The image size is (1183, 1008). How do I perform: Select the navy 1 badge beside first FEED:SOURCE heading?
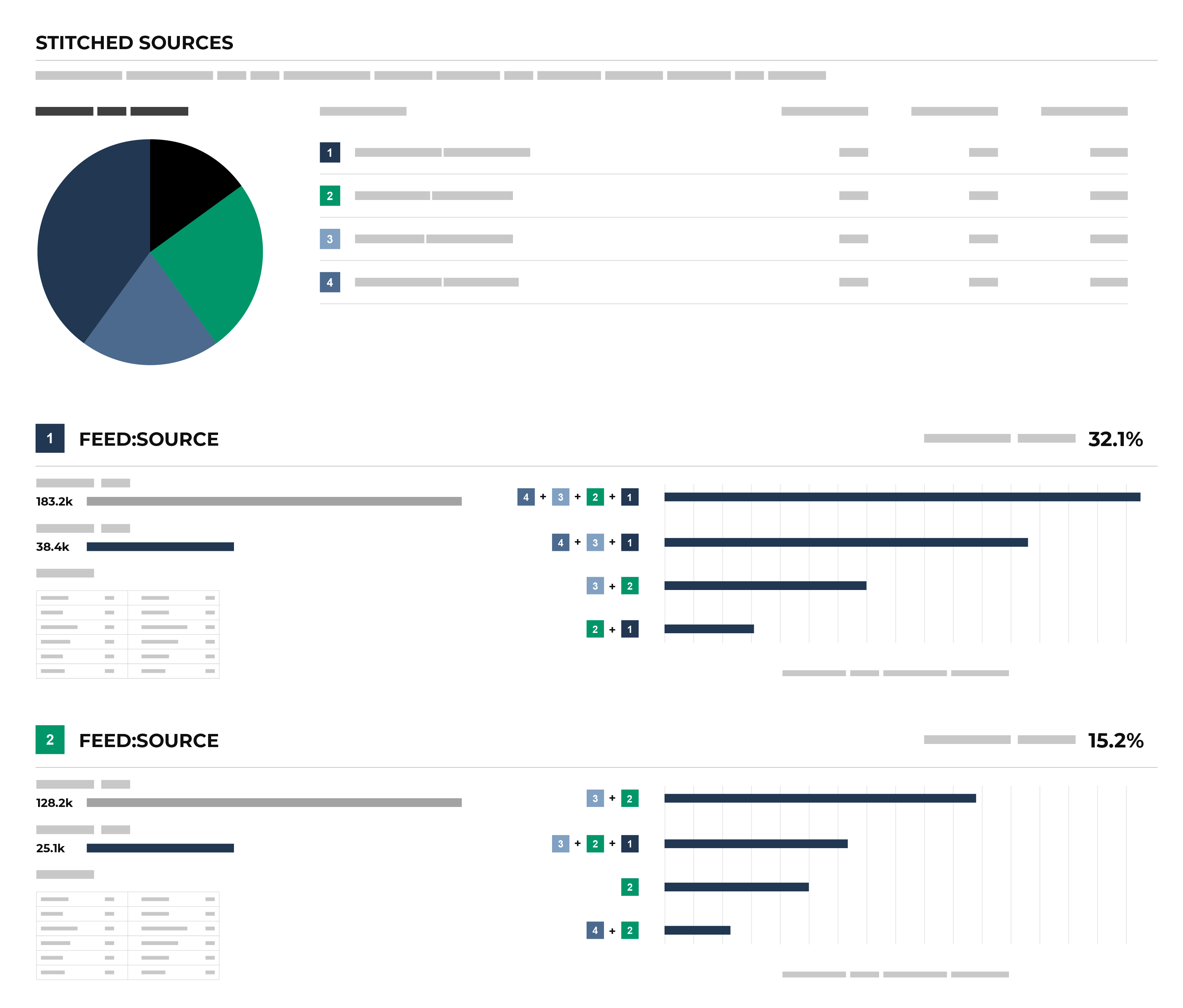(x=50, y=438)
